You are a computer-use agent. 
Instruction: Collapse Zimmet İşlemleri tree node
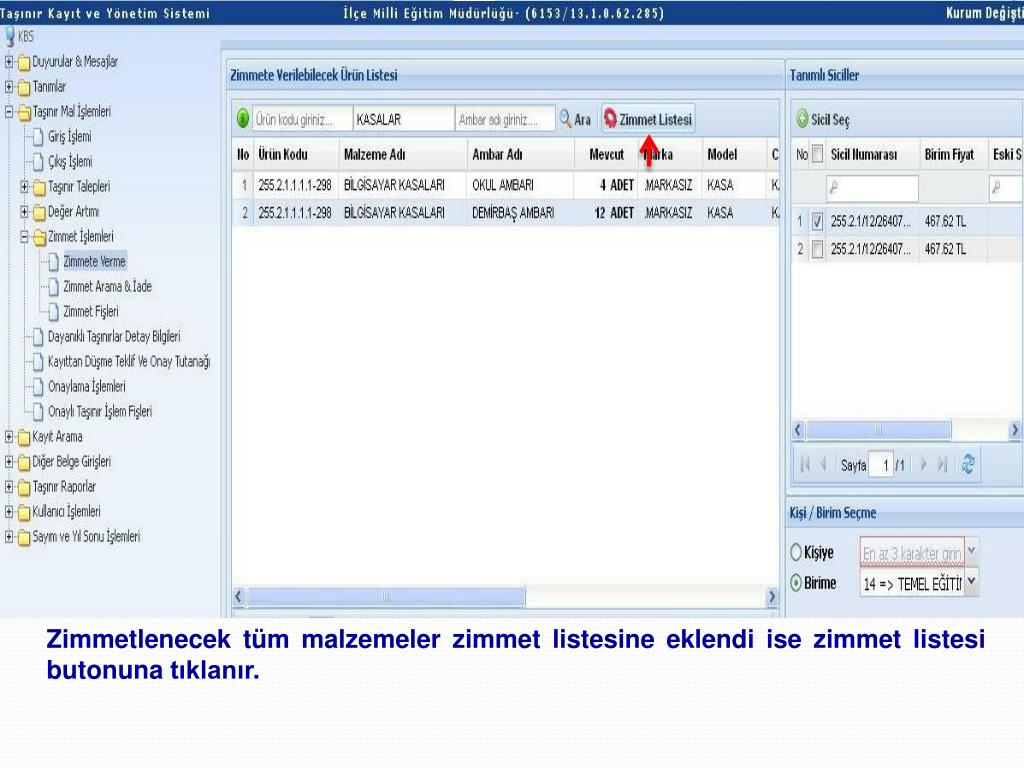[x=24, y=236]
